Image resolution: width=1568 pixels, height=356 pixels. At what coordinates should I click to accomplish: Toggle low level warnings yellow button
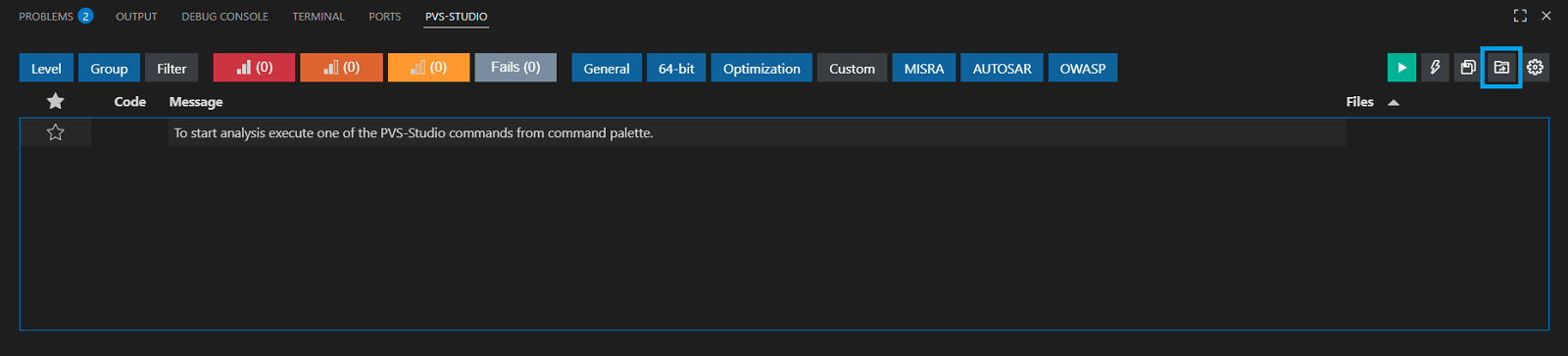(428, 68)
